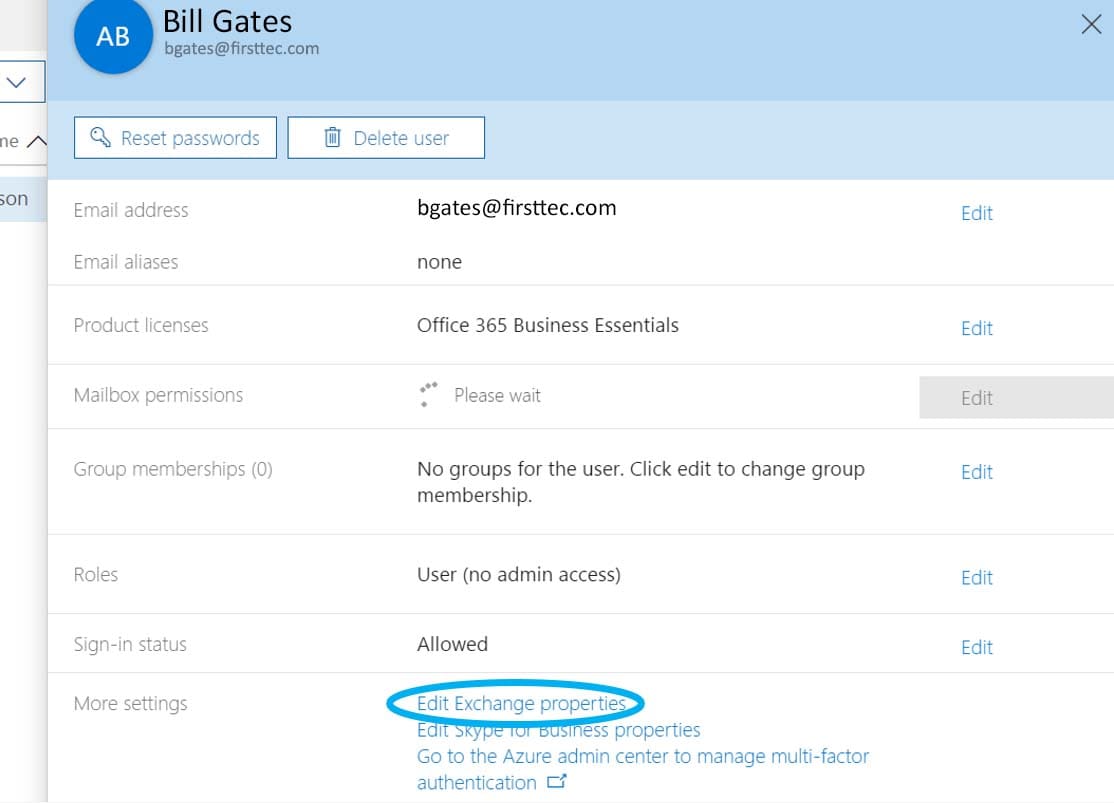Viewport: 1114px width, 803px height.
Task: Click the trash icon in Delete user
Action: tap(333, 138)
